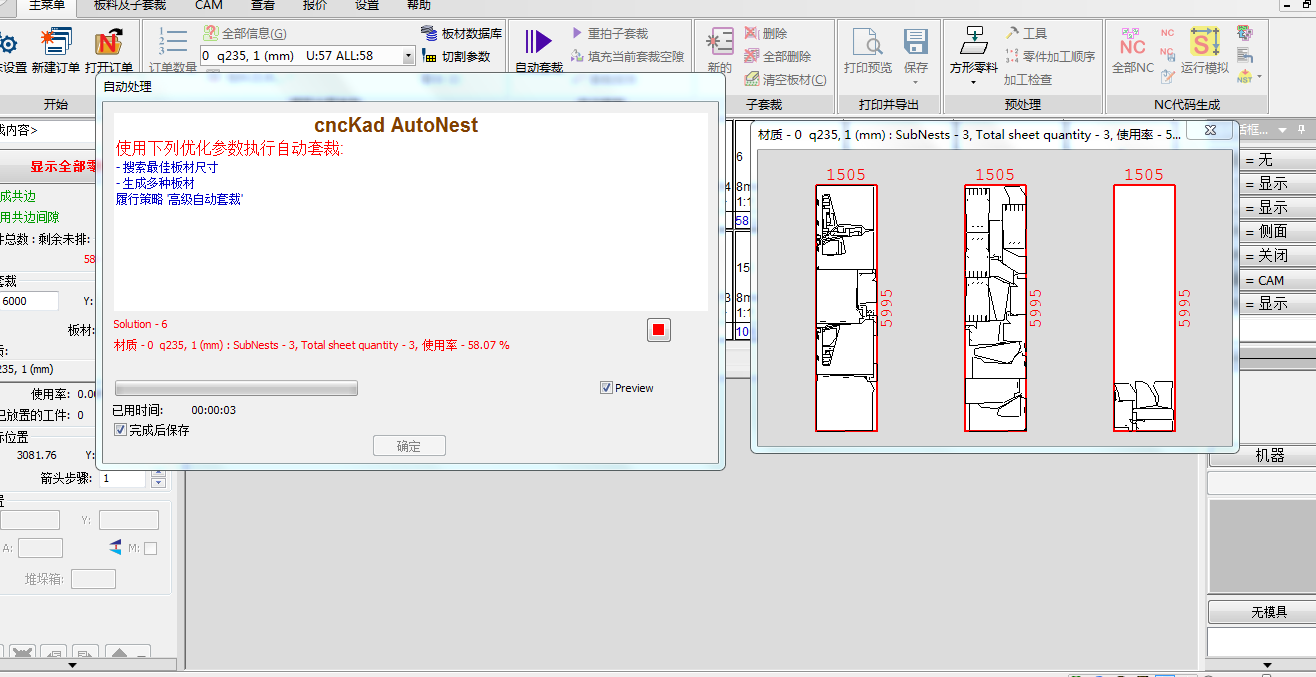Open the 设置 ribbon tab
The height and width of the screenshot is (677, 1316).
(367, 5)
